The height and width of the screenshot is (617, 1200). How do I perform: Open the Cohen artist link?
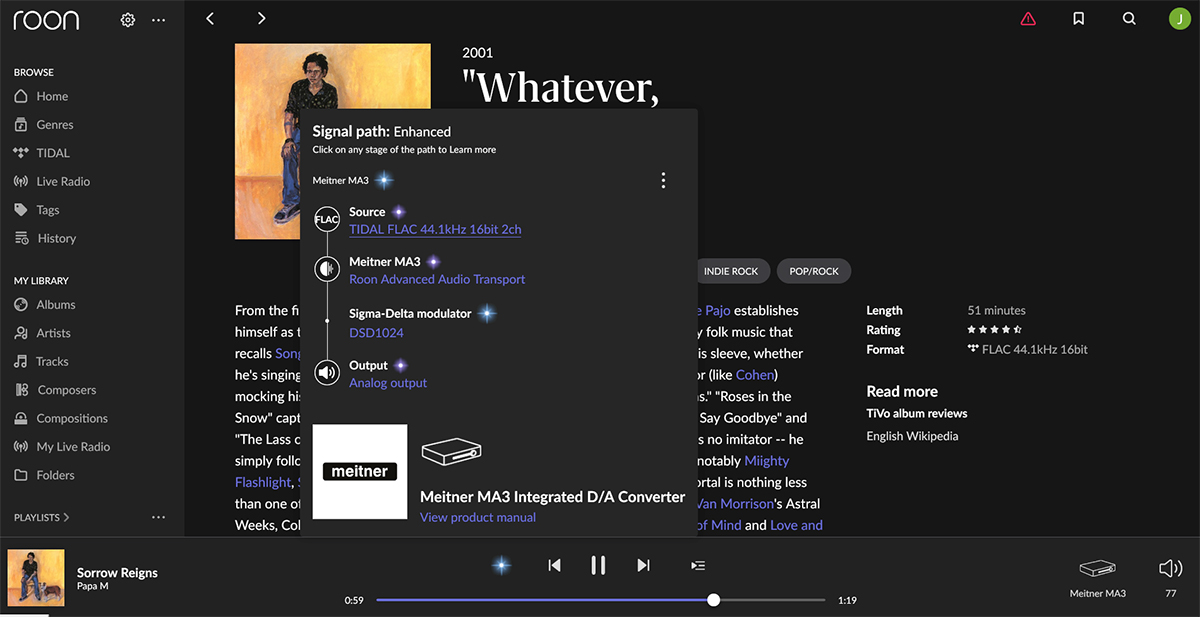(x=754, y=375)
